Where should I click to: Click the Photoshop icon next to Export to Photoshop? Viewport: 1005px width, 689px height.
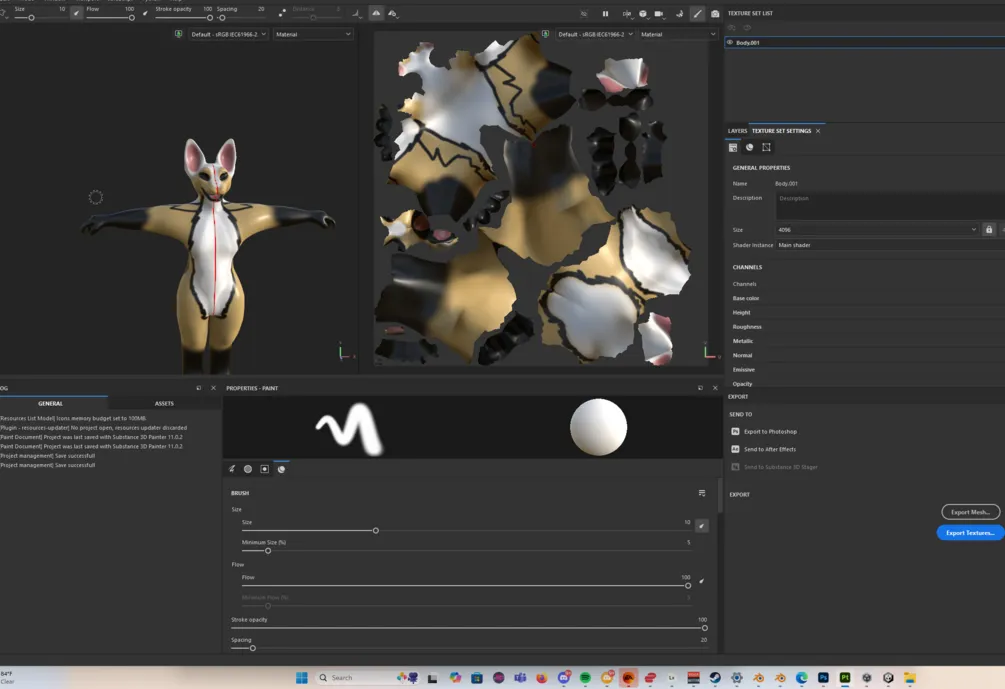[x=736, y=432]
